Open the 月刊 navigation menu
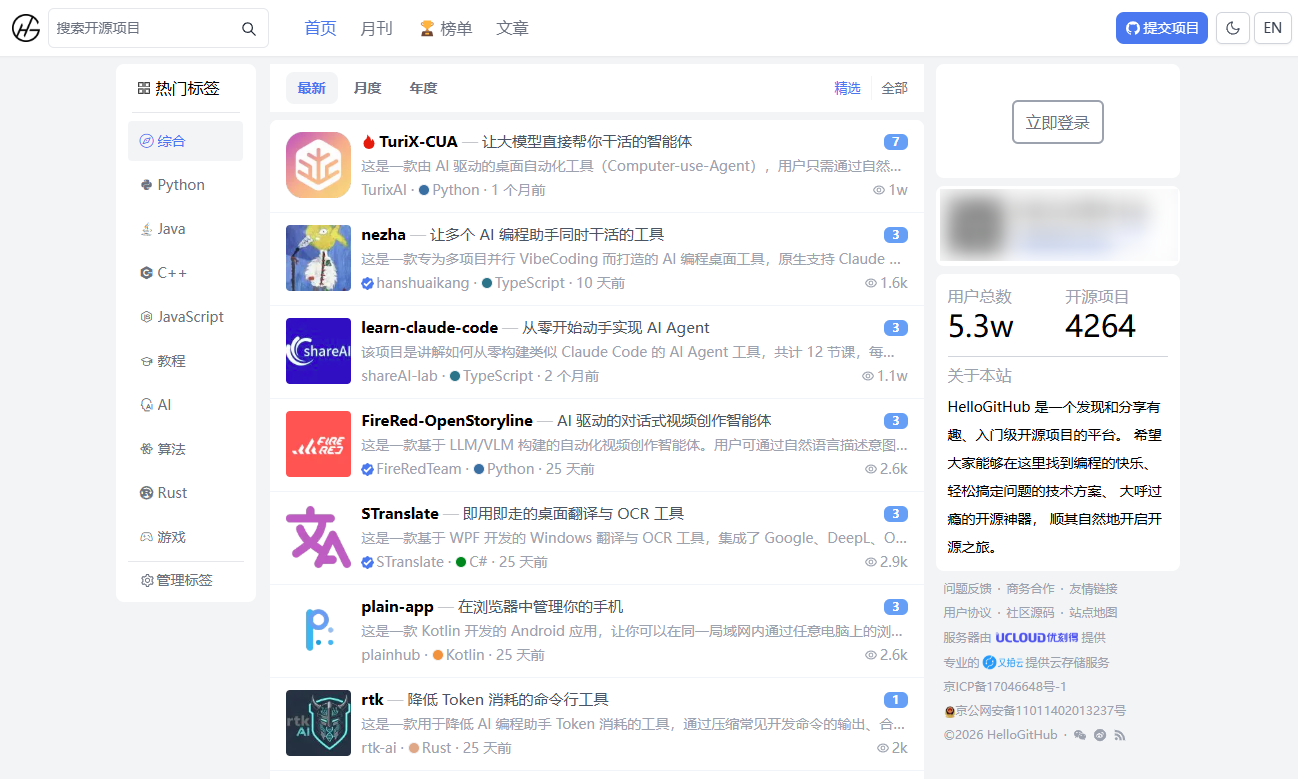Viewport: 1298px width, 779px height. click(x=376, y=28)
